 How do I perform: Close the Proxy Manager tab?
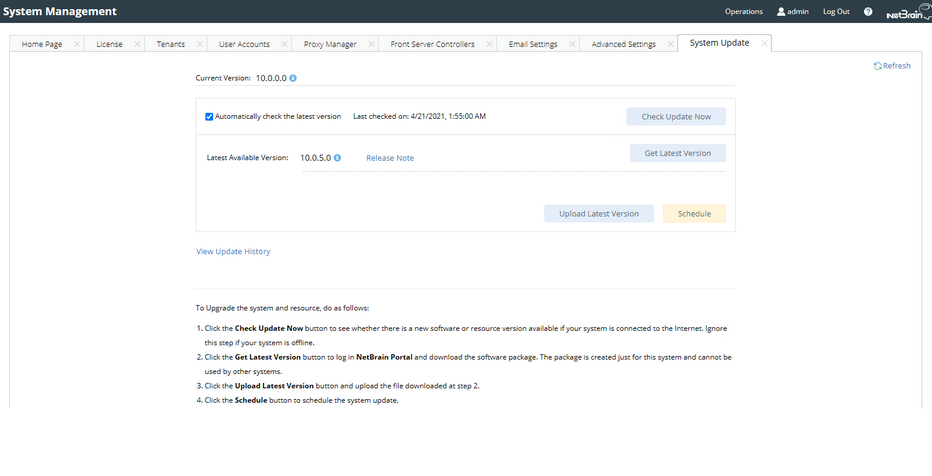pos(371,44)
